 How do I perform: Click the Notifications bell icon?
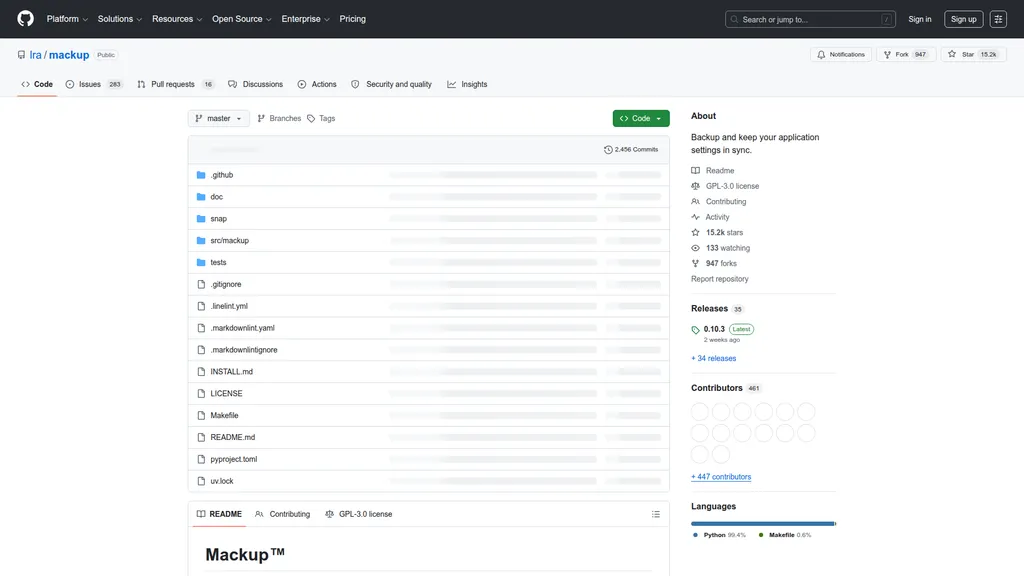coord(821,55)
